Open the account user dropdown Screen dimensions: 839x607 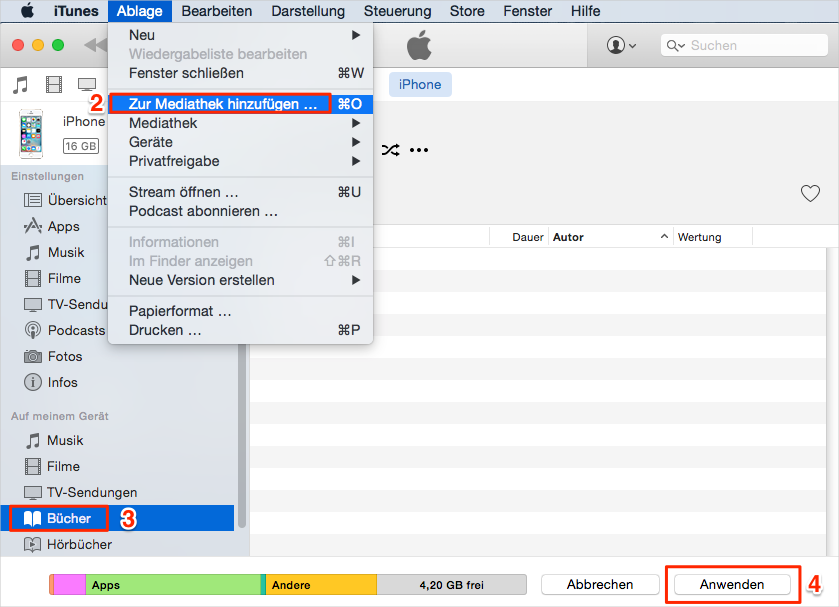(621, 45)
